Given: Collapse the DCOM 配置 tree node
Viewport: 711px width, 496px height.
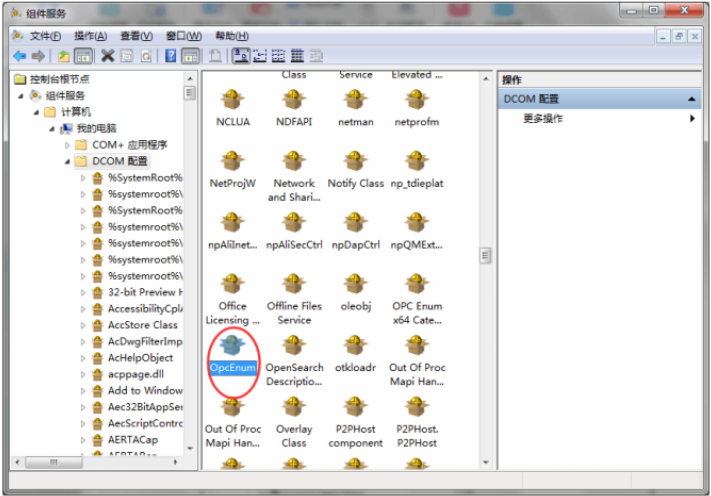Looking at the screenshot, I should (67, 161).
